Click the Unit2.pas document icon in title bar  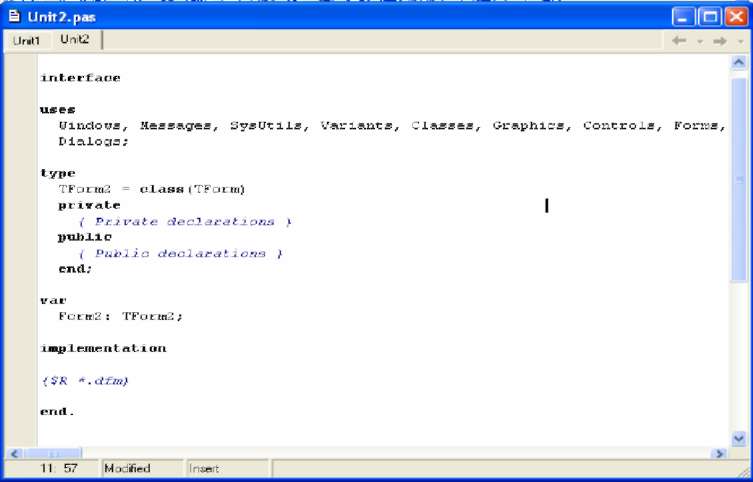click(x=14, y=17)
